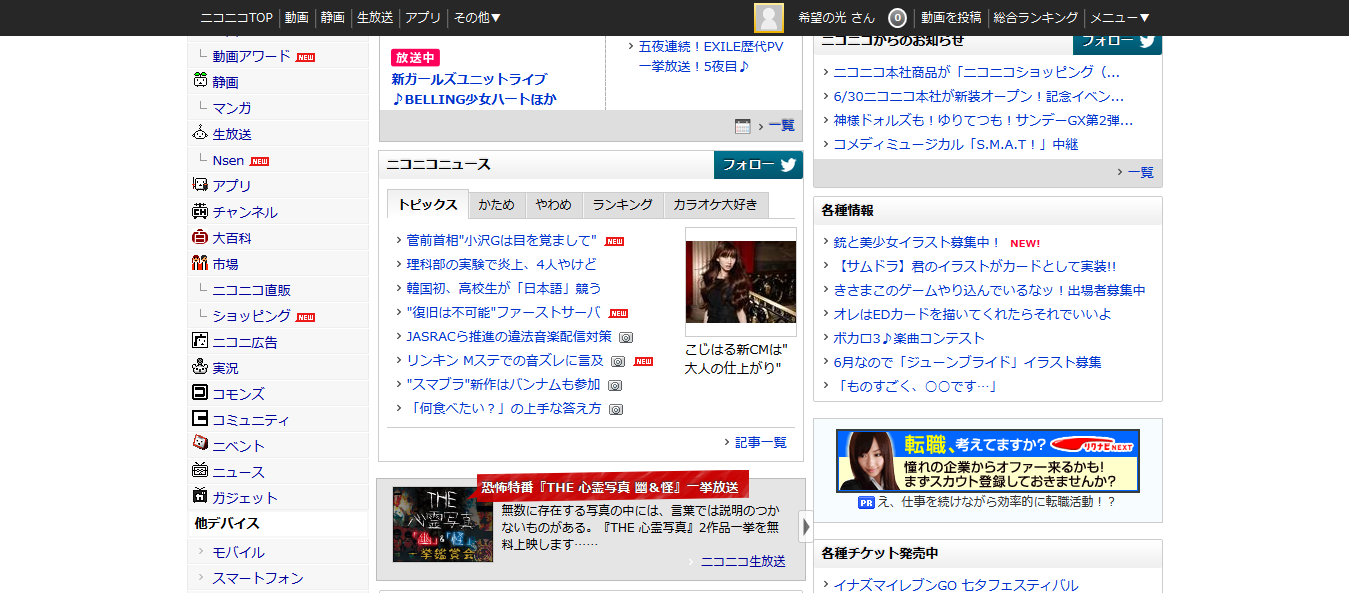Click camera icon next to 何食べたい headline

click(616, 409)
